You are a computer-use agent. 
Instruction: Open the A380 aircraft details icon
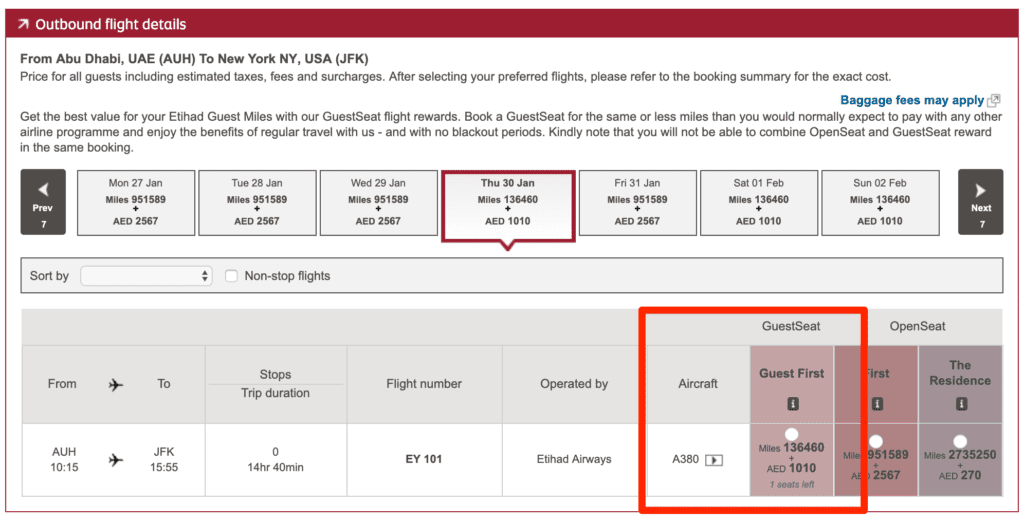pyautogui.click(x=714, y=460)
